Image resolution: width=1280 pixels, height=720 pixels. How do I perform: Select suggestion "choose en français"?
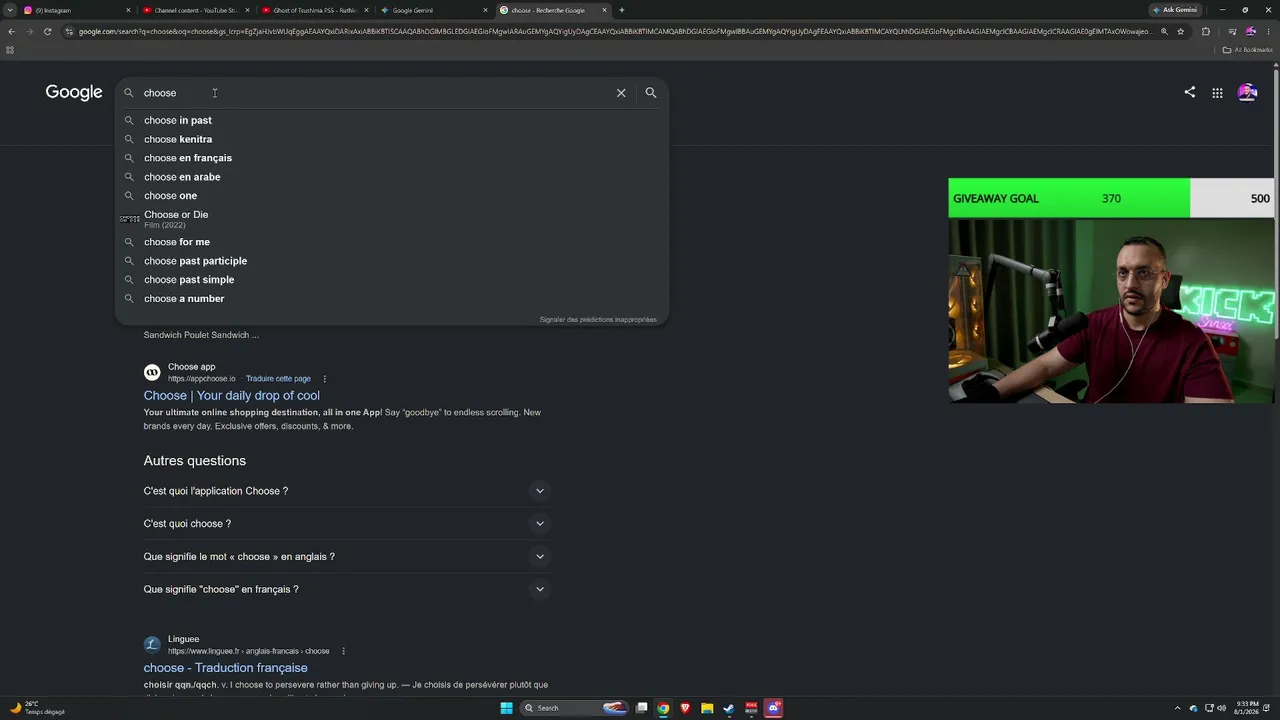pos(392,158)
